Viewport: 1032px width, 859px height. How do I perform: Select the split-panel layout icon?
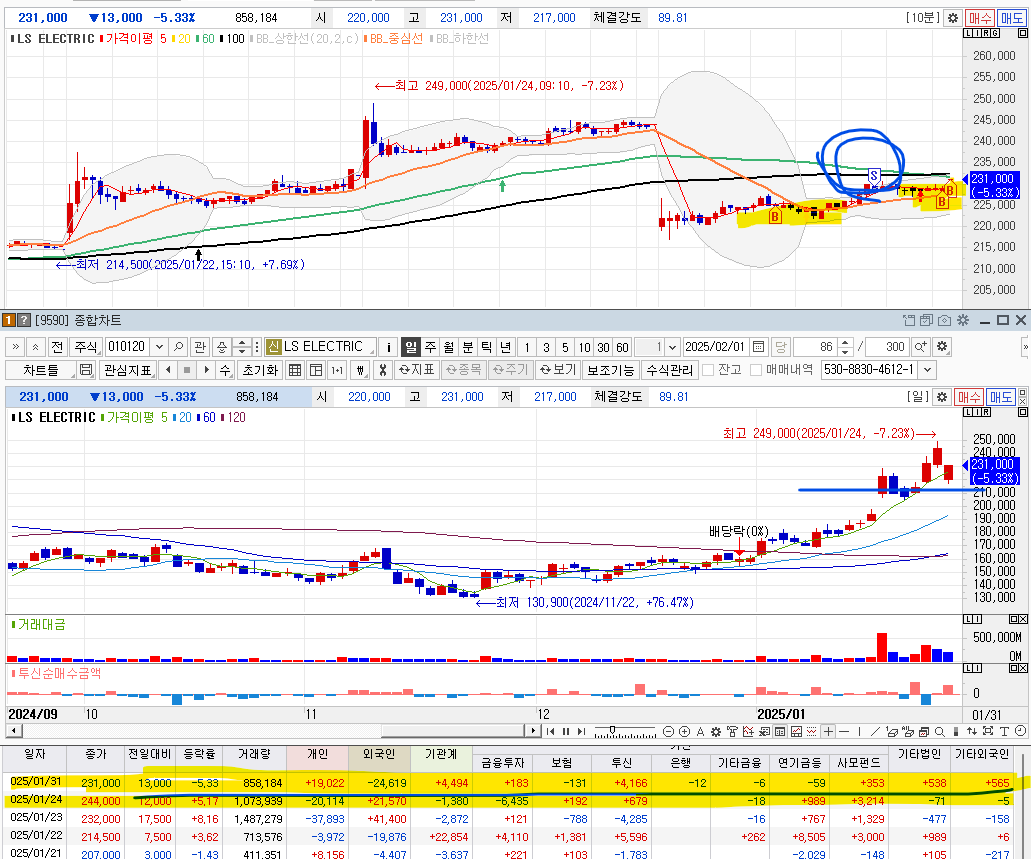coord(316,370)
